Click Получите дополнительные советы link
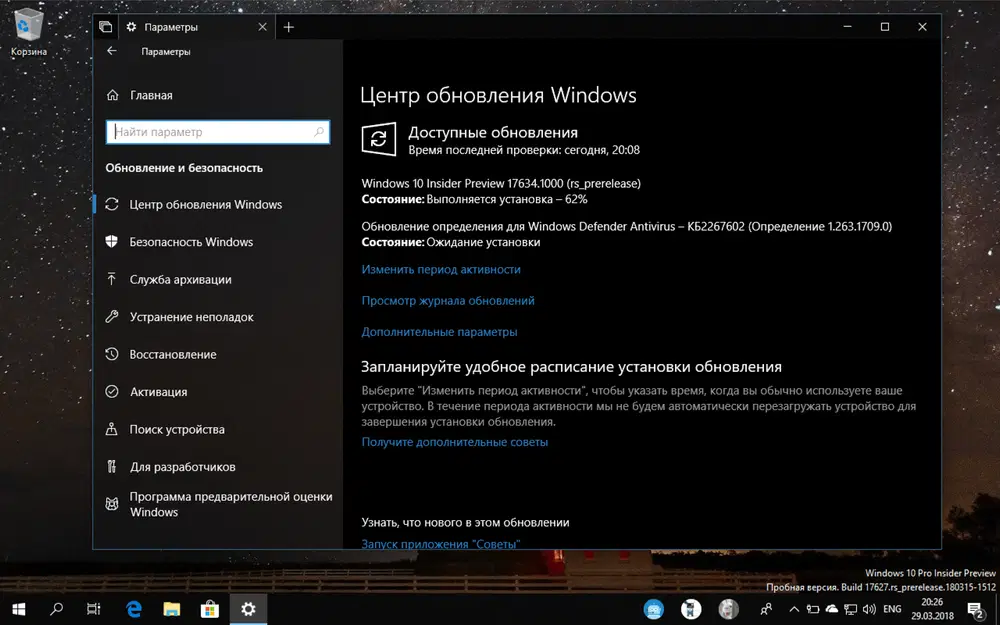Viewport: 1000px width, 625px height. (x=455, y=442)
